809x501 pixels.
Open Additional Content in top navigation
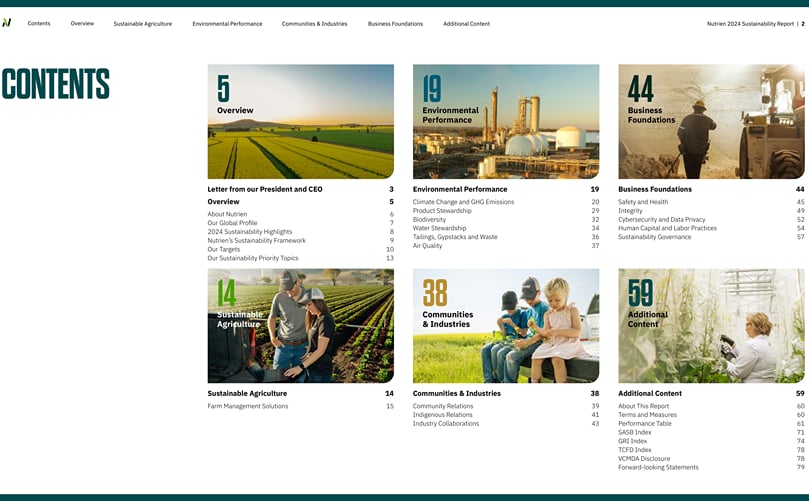(x=466, y=24)
